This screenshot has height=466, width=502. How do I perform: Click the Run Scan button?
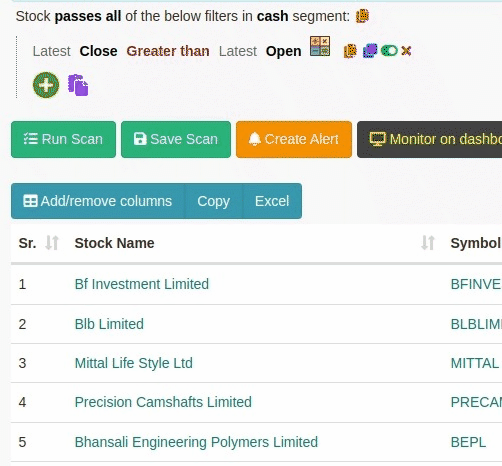click(x=63, y=139)
